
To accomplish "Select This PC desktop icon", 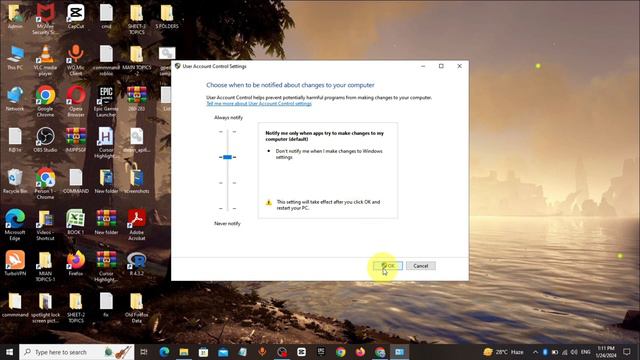I will tap(15, 58).
